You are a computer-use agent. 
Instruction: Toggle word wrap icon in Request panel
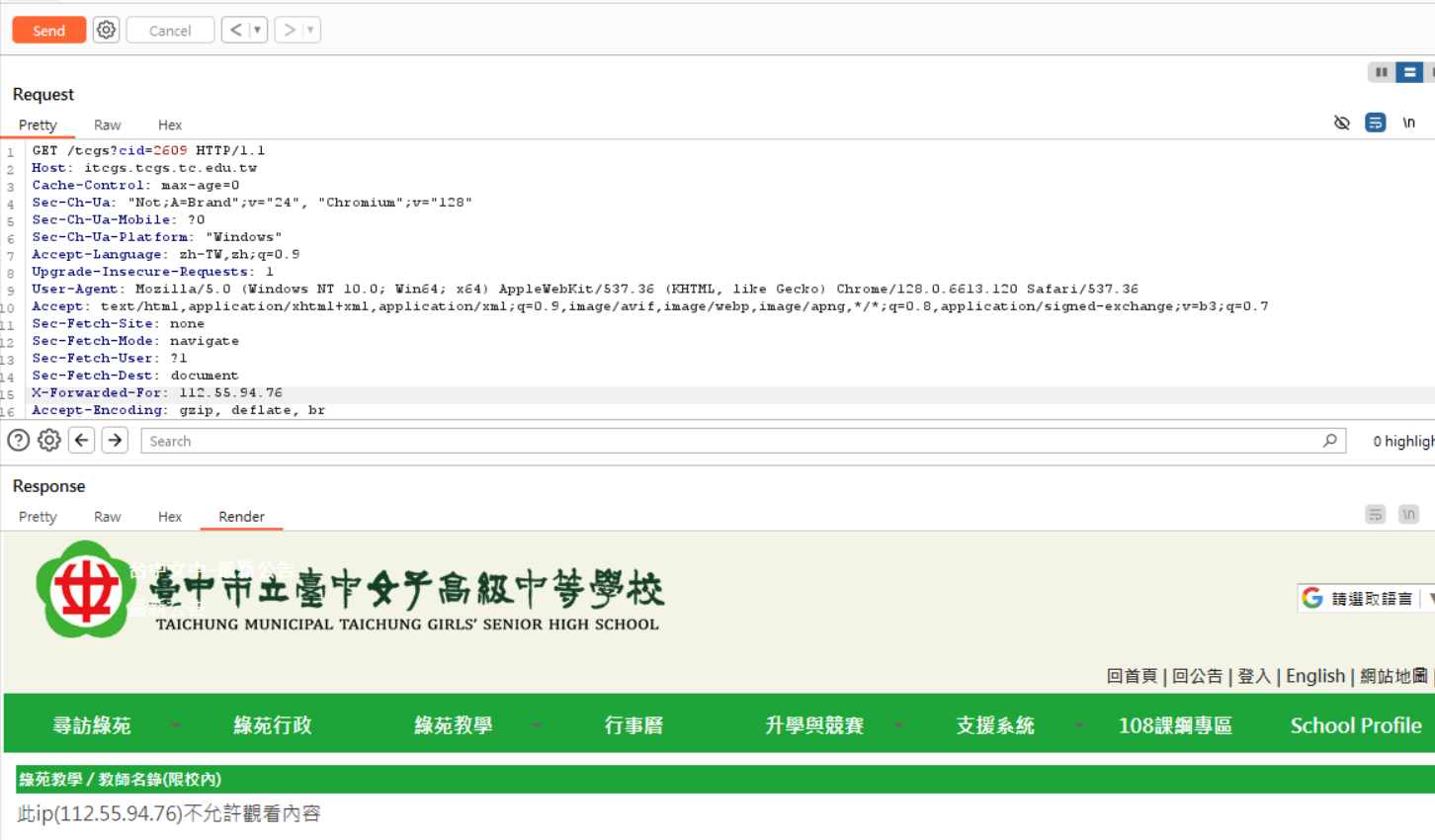[1375, 123]
